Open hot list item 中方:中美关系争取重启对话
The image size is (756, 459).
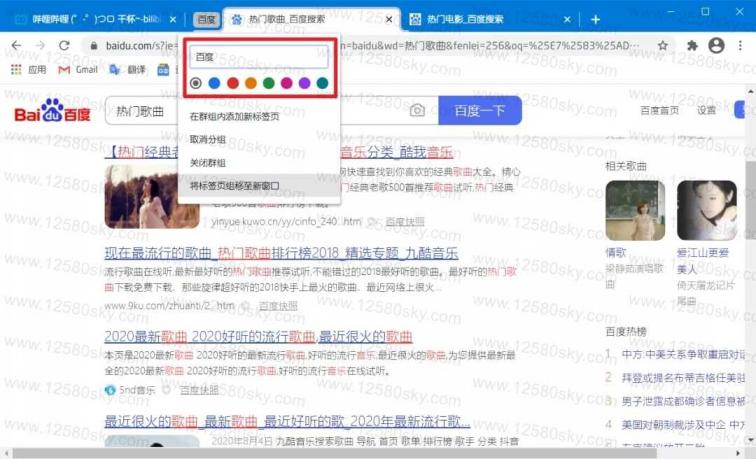(684, 354)
